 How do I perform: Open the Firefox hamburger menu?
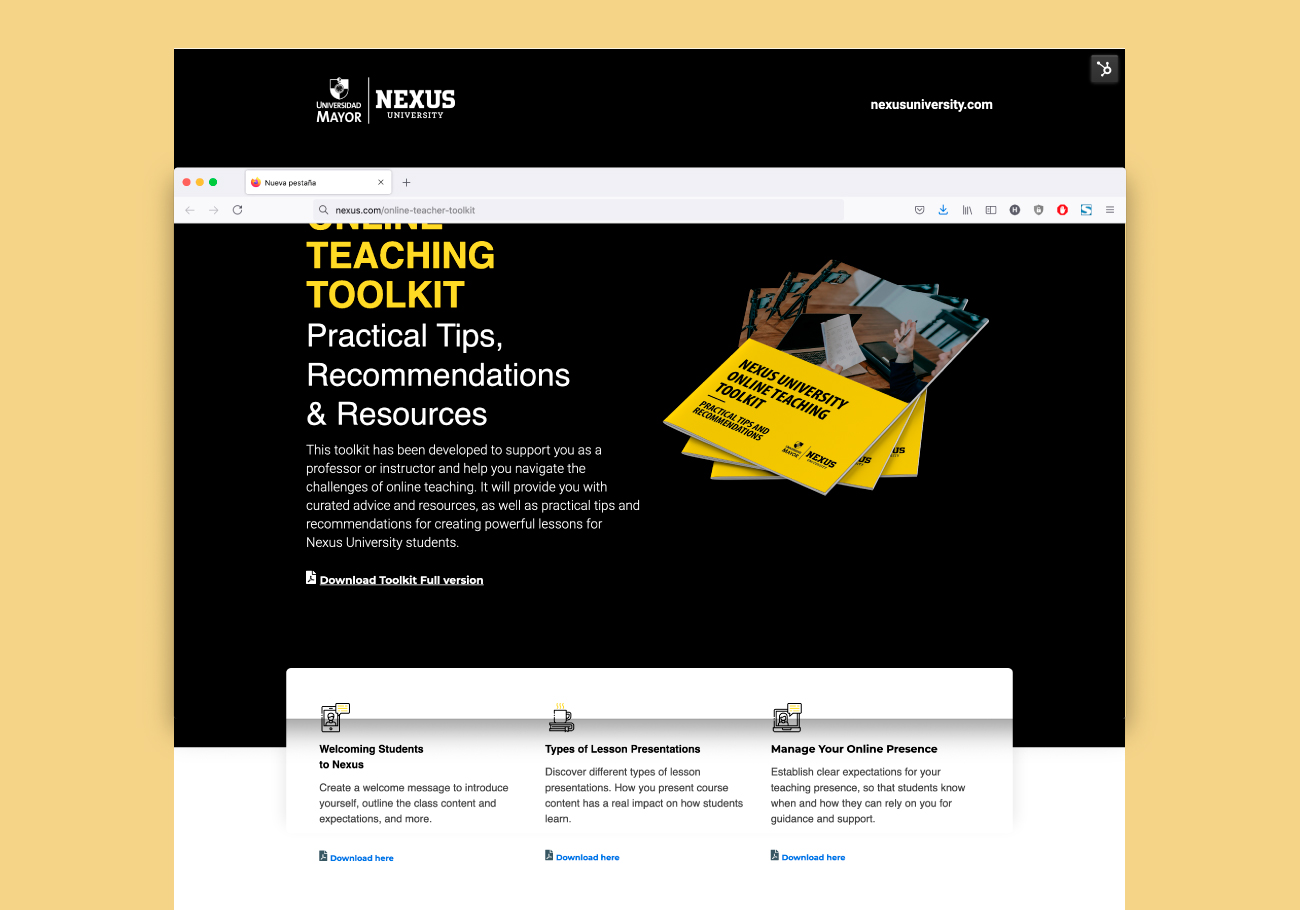click(x=1110, y=210)
